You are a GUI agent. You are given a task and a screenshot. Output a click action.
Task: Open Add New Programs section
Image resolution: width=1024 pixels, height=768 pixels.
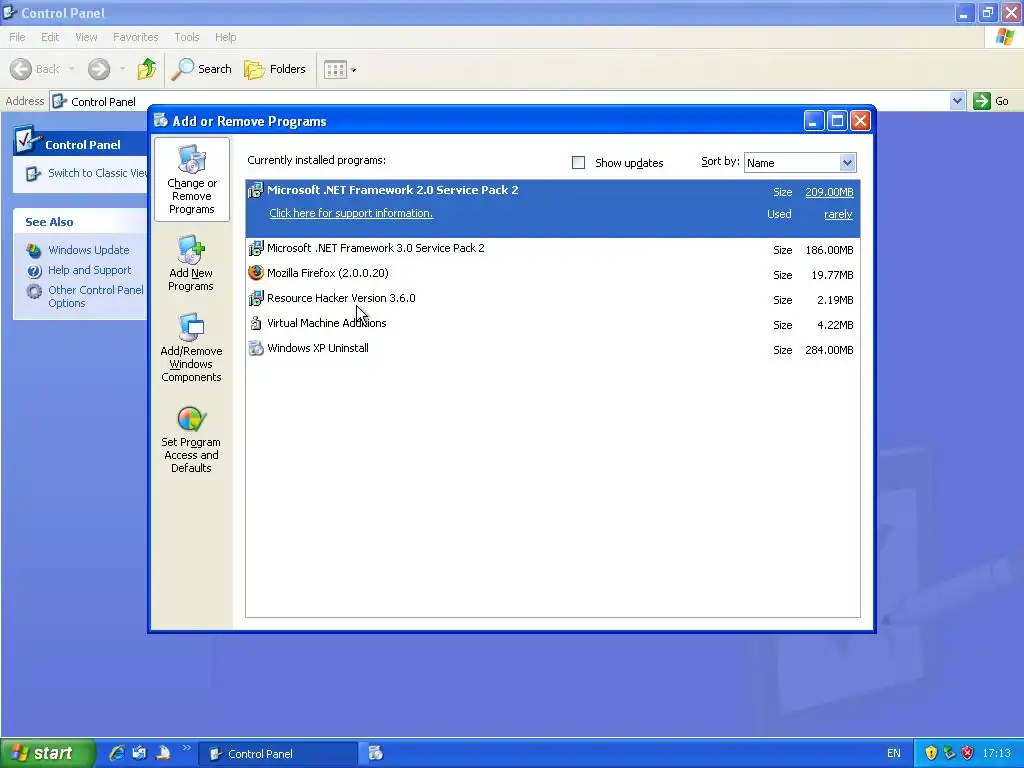191,263
